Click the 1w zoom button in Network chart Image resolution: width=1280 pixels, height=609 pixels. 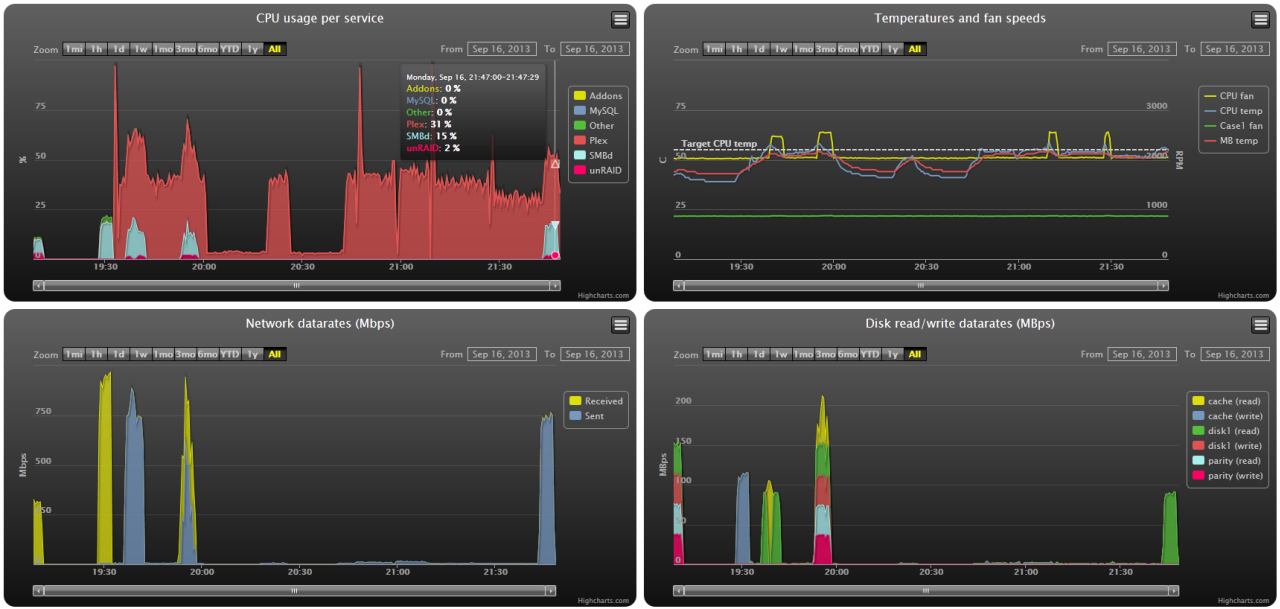[x=141, y=354]
